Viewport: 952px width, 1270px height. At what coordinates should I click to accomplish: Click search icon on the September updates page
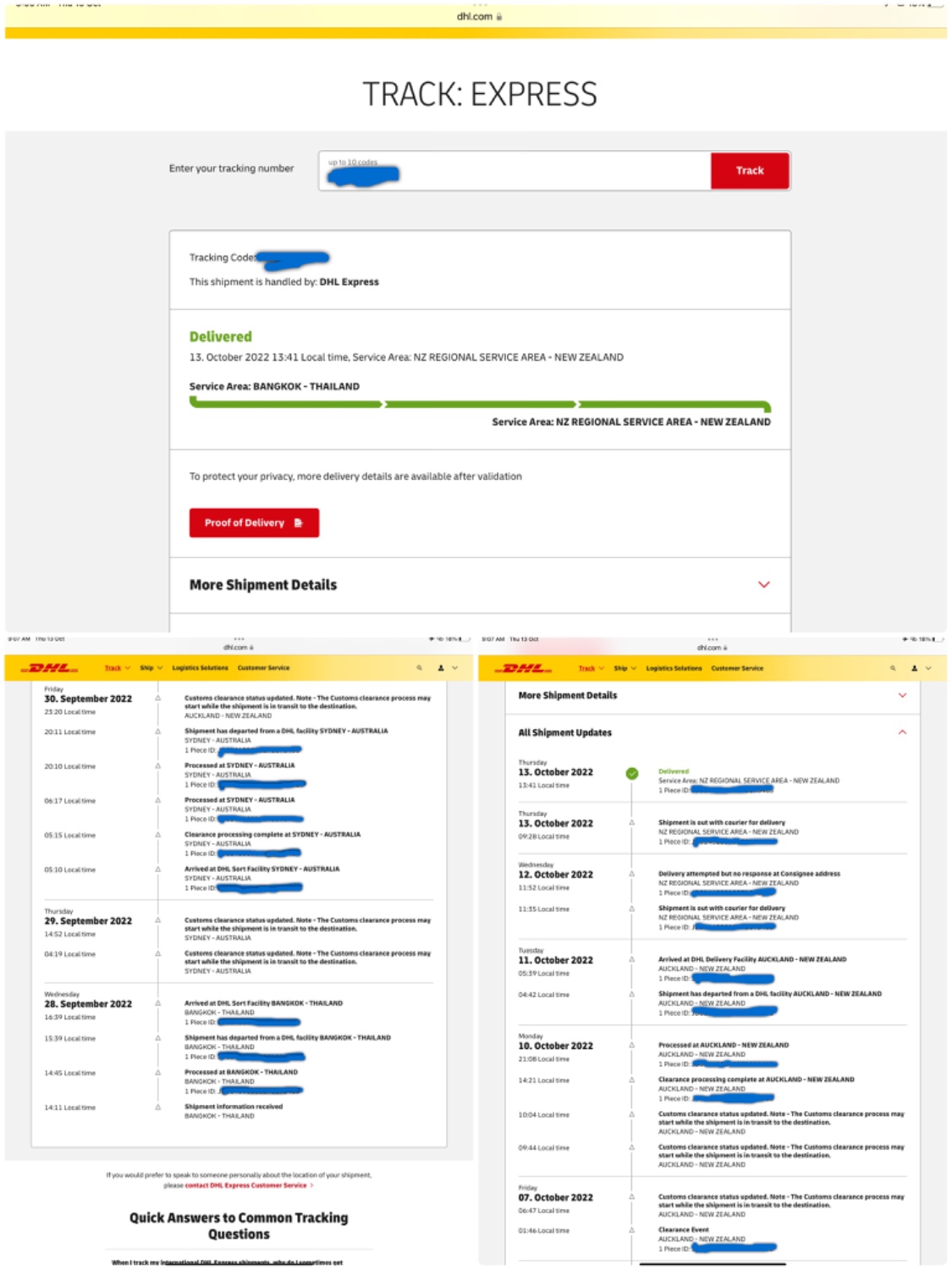point(419,668)
